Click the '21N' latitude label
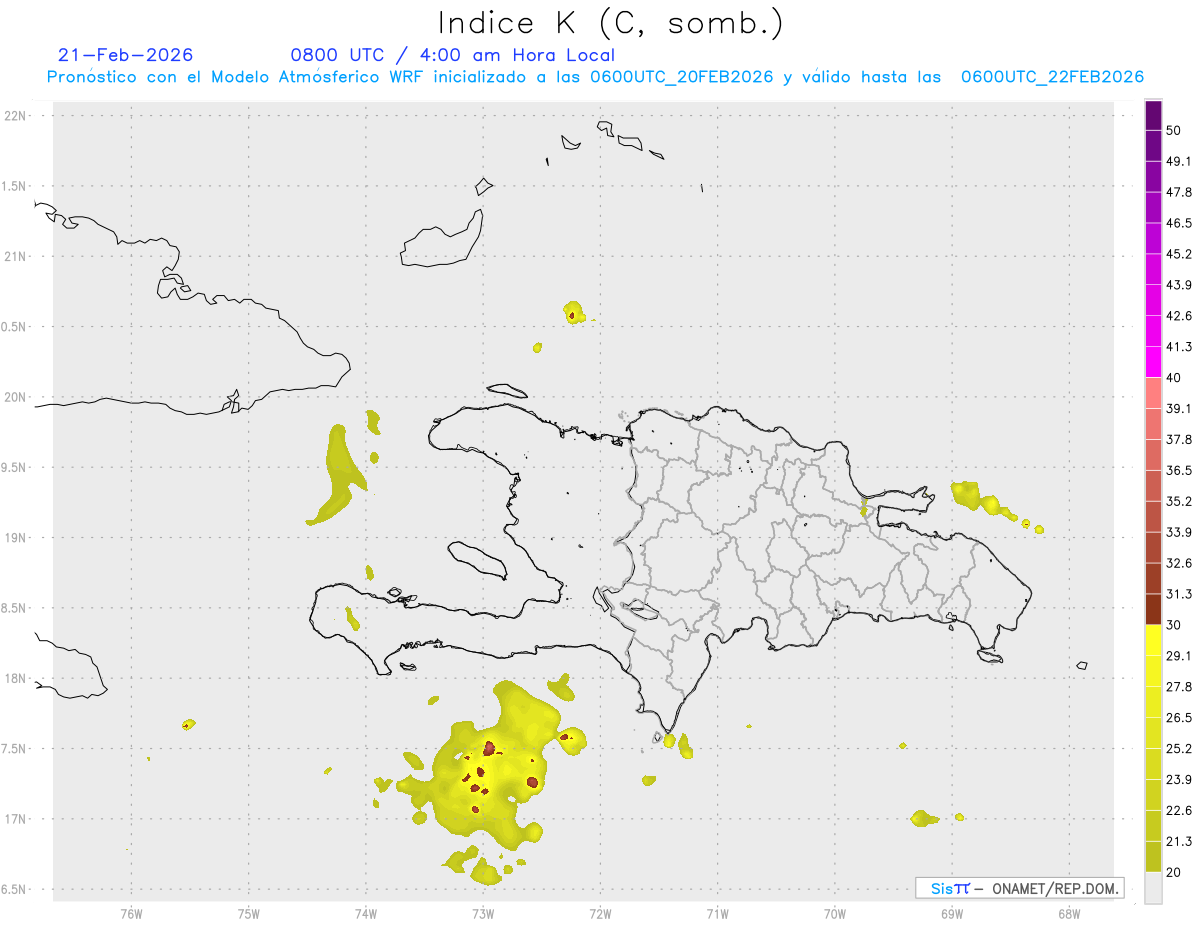This screenshot has height=927, width=1200. 16,257
